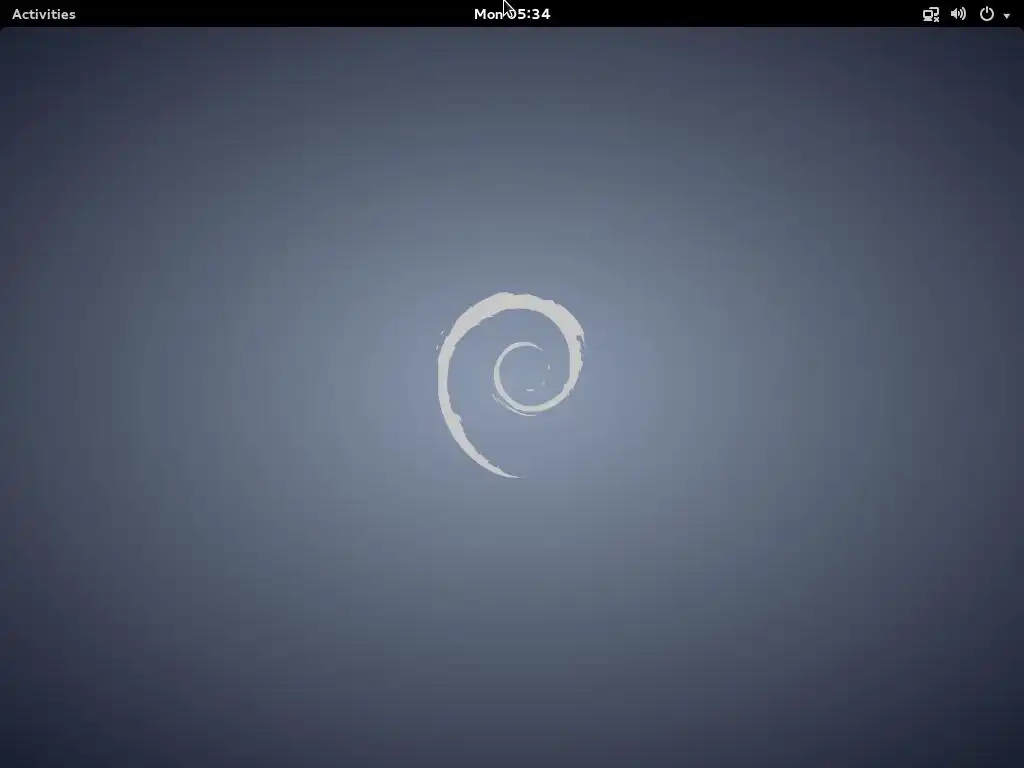Expand the system menu arrow

[1006, 16]
